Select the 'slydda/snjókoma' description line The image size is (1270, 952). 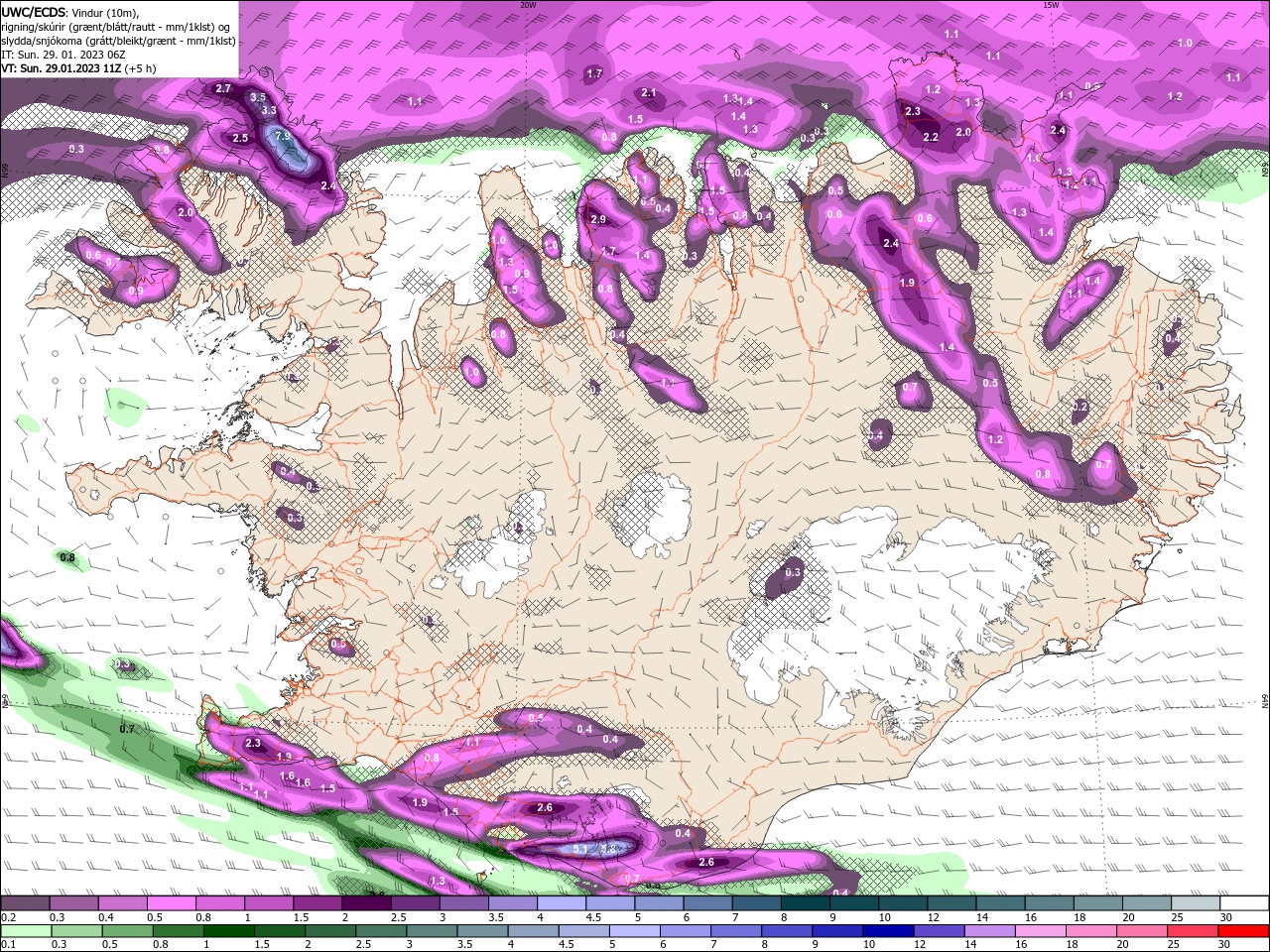tap(118, 41)
